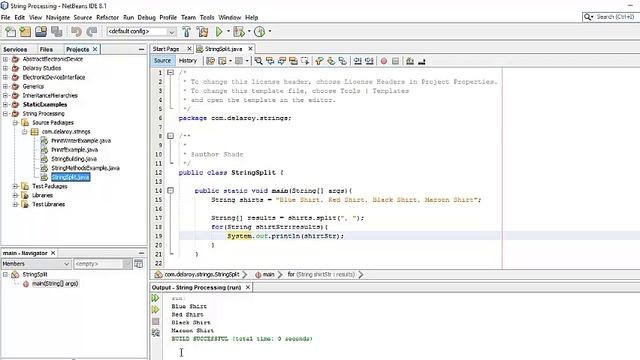Click the Profile Project toolbar icon
This screenshot has width=640, height=360.
tap(259, 31)
